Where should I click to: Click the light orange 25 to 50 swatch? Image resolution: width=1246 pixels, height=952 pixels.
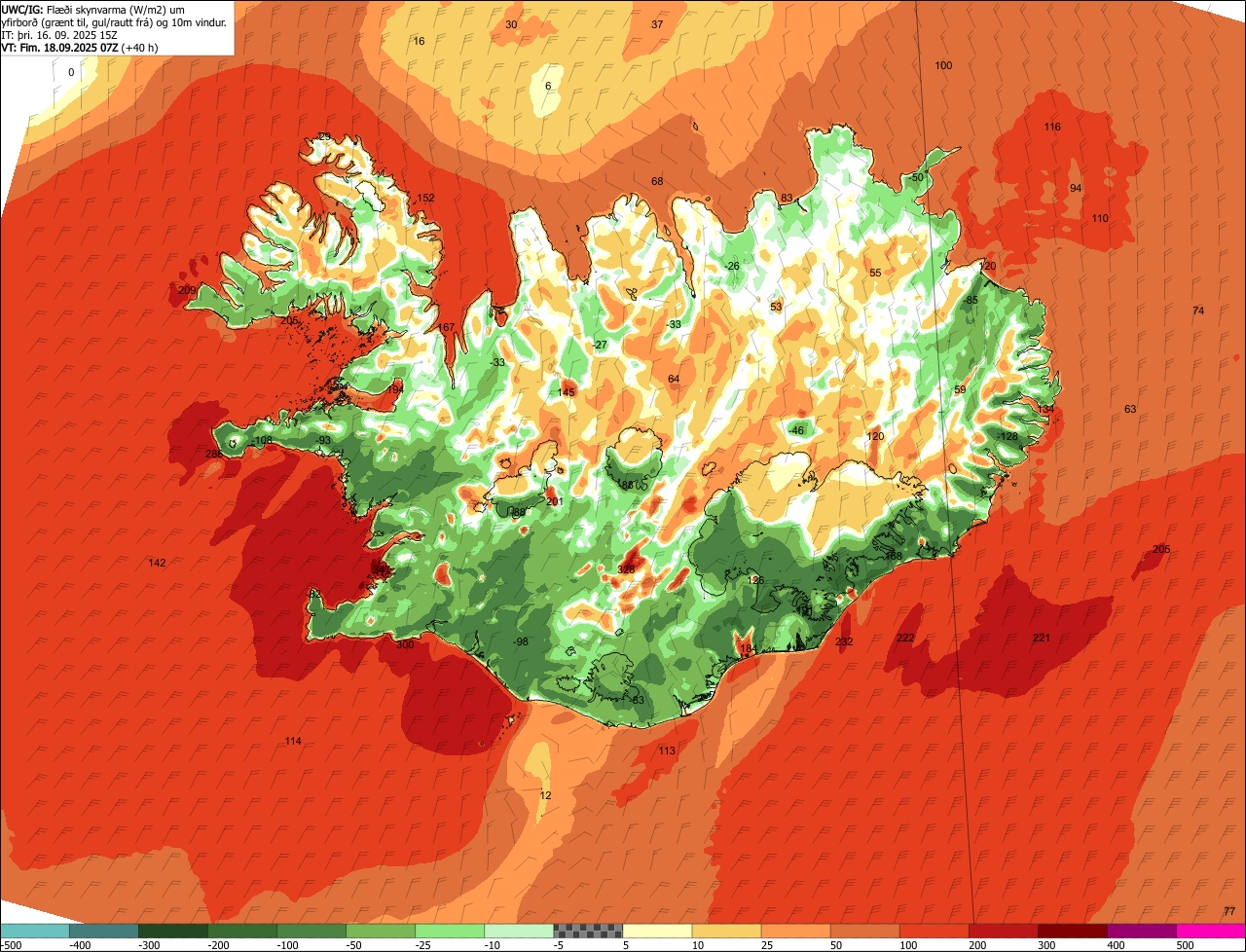coord(795,931)
